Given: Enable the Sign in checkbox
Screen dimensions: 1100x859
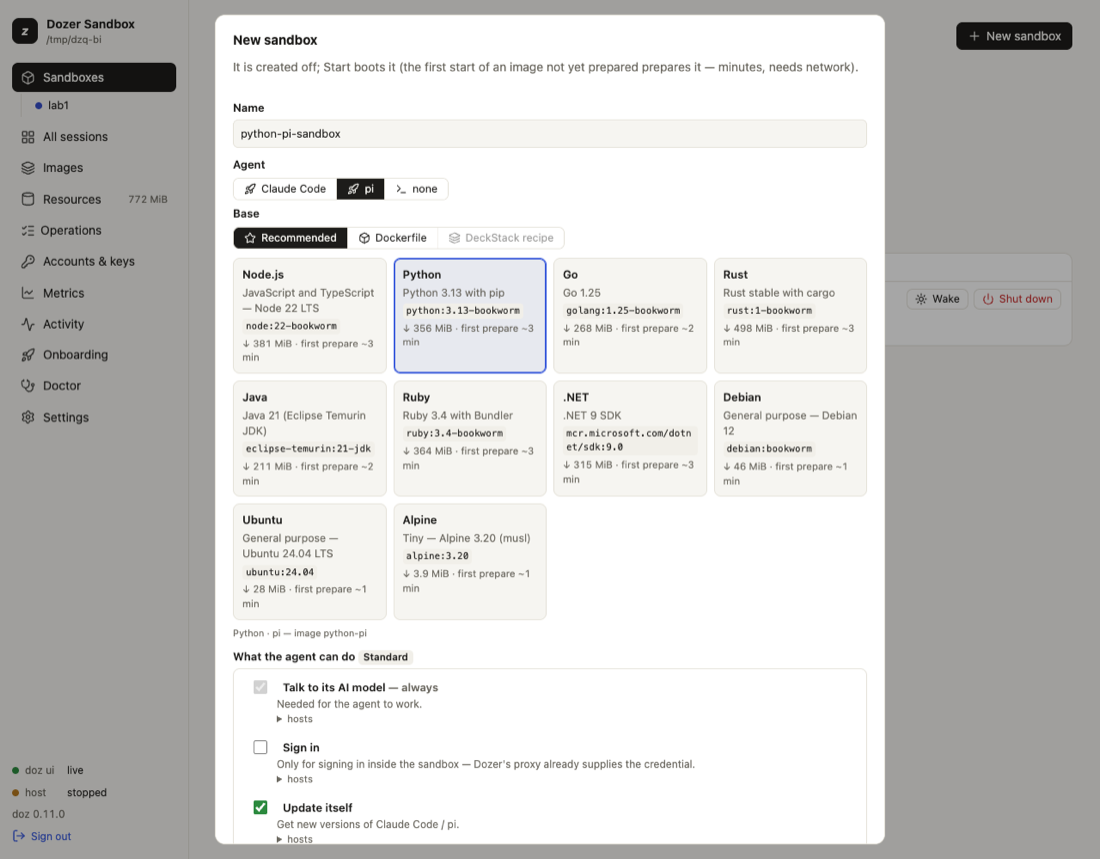Looking at the screenshot, I should pyautogui.click(x=260, y=747).
